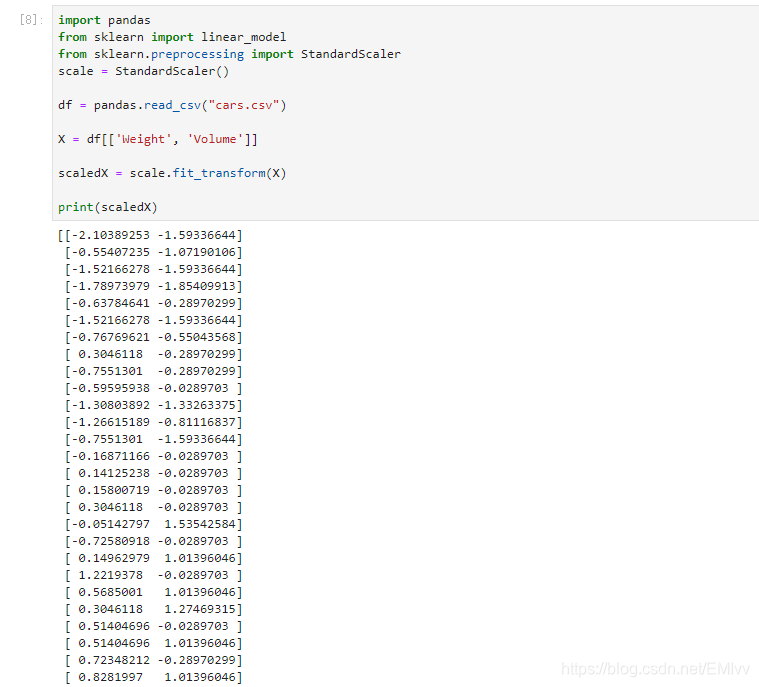Click the pandas.read_csv("cars.csv") line

172,105
